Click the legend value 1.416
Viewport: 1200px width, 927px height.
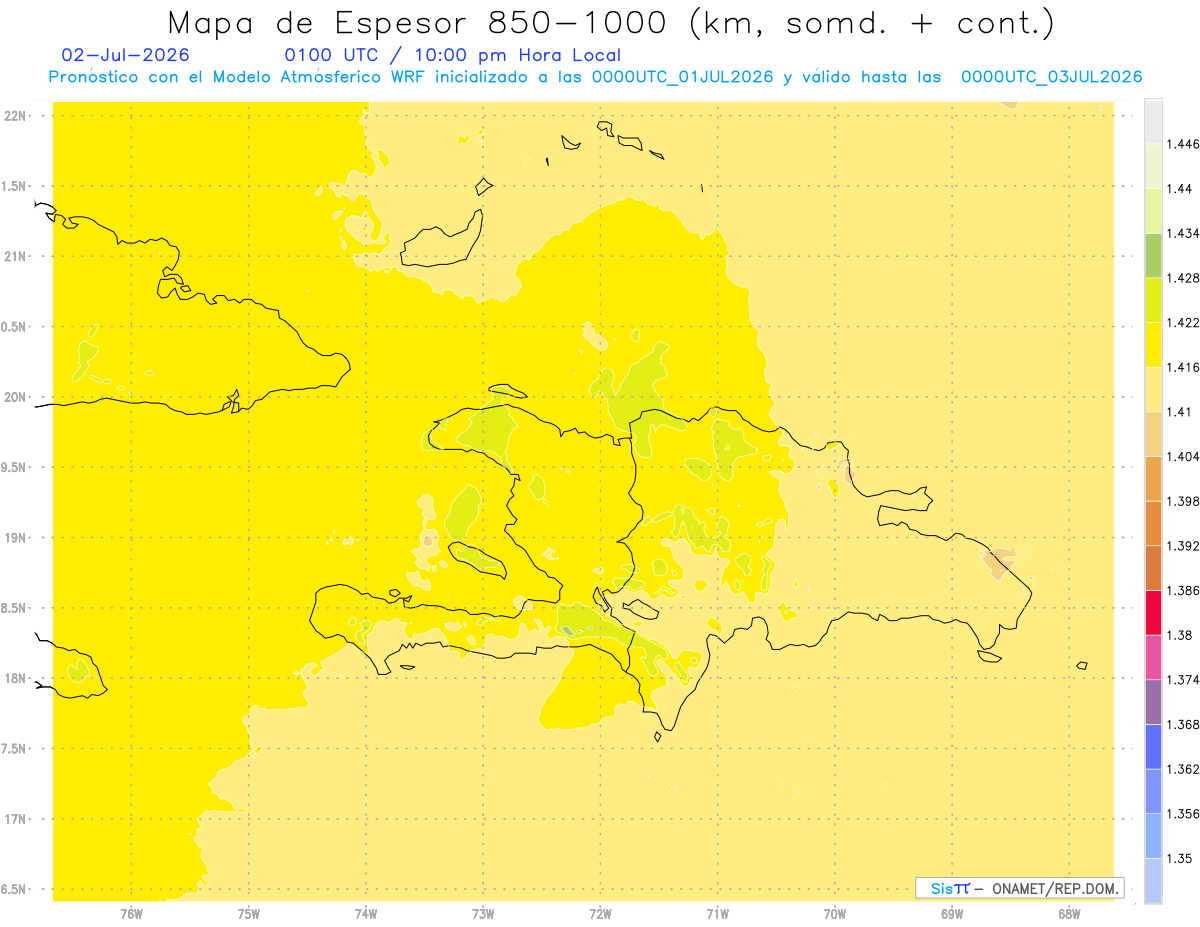pos(1185,367)
